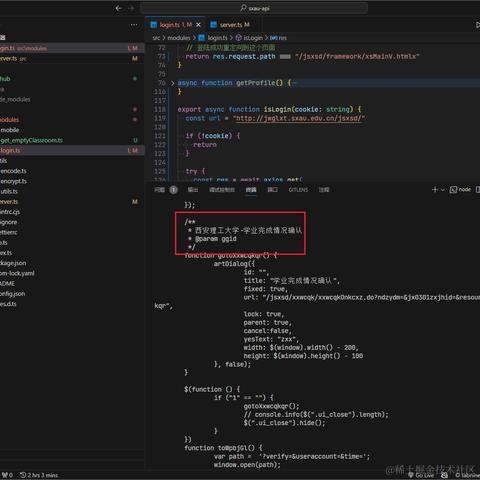The image size is (480, 480).
Task: Go back with the navigation arrow
Action: click(x=118, y=8)
